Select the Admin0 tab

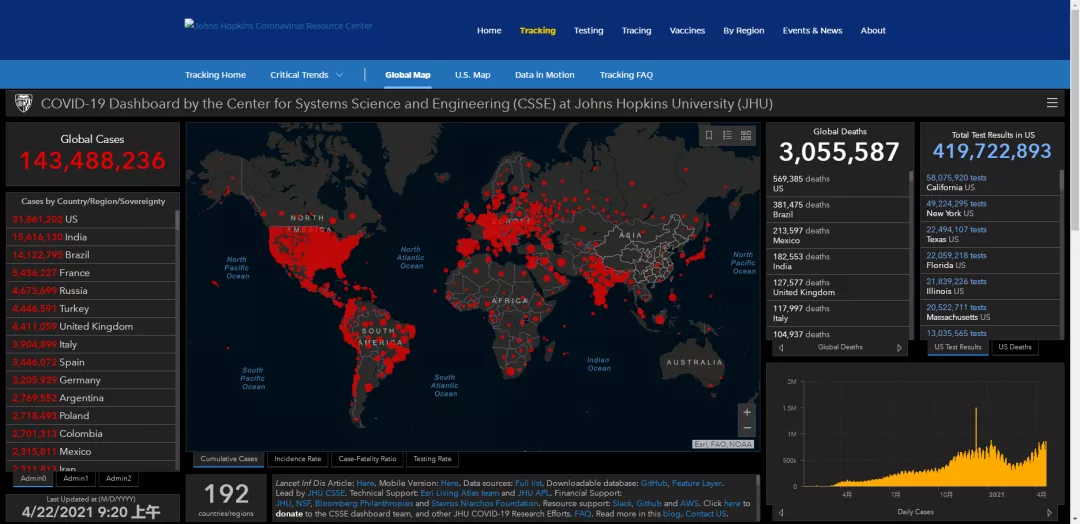[x=33, y=478]
